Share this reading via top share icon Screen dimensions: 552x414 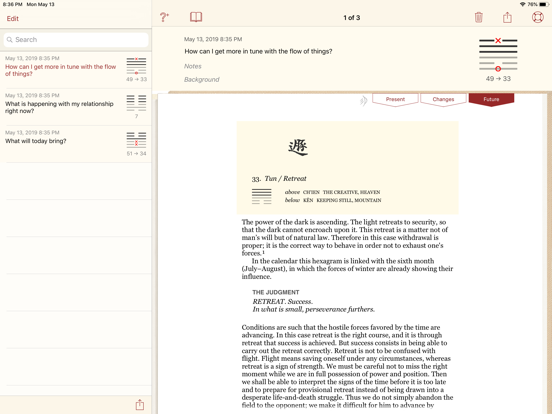pos(507,17)
